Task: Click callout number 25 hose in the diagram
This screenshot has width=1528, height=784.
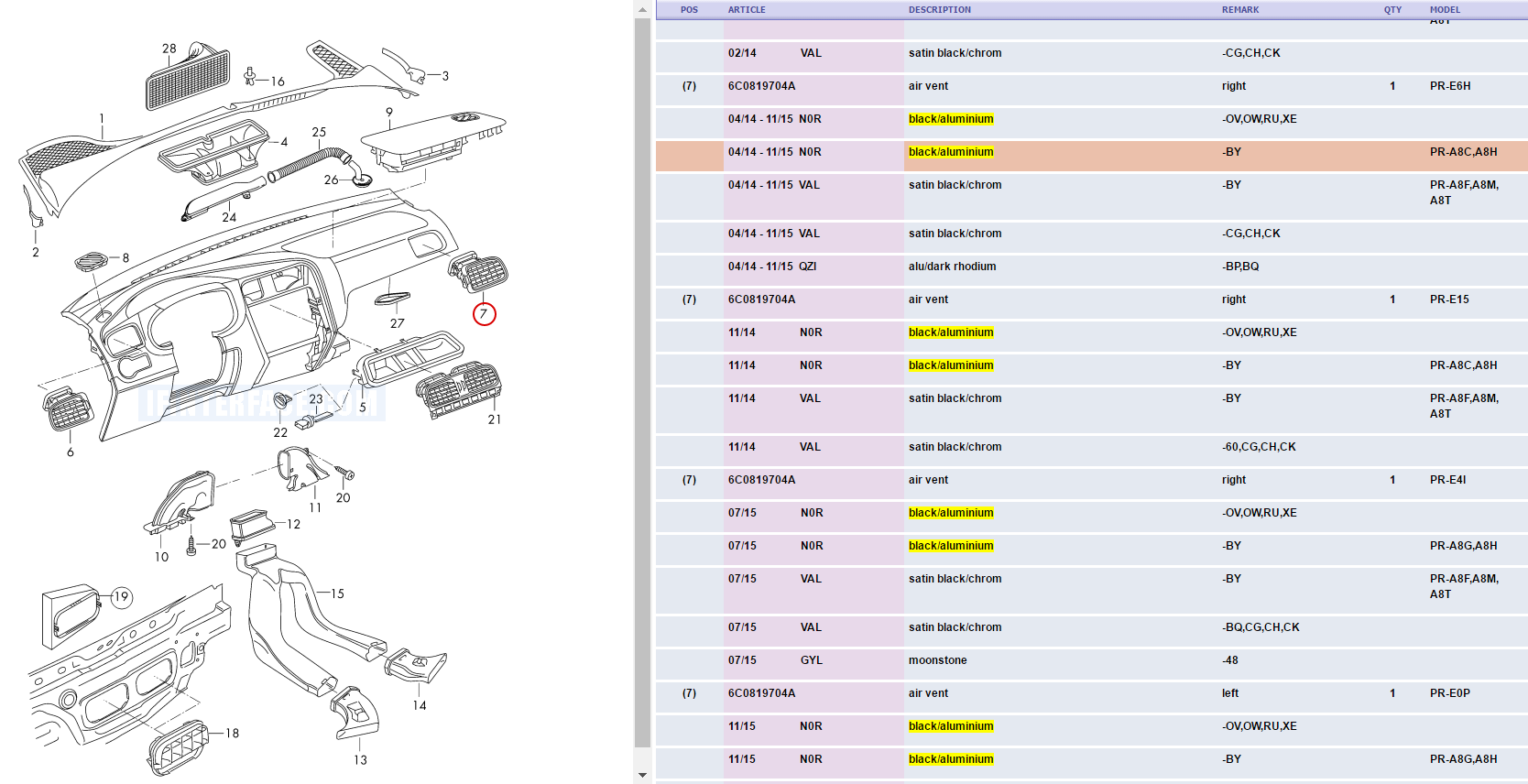Action: [319, 132]
